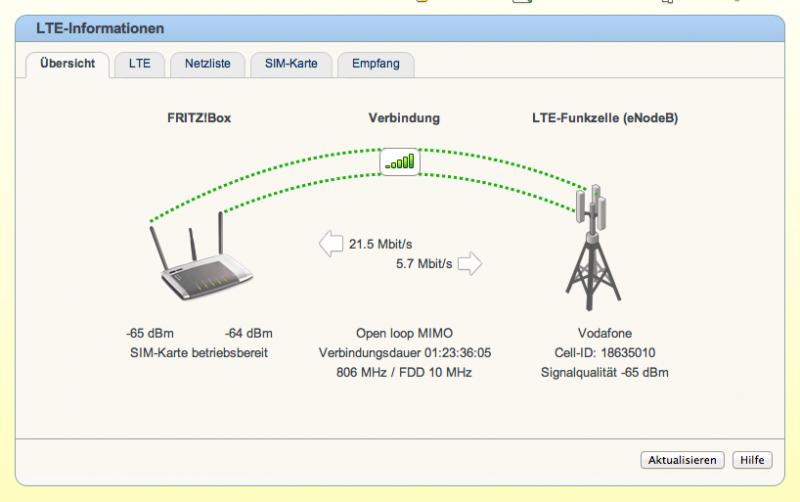Select the SIM-Karte tab
This screenshot has height=502, width=800.
pos(291,64)
